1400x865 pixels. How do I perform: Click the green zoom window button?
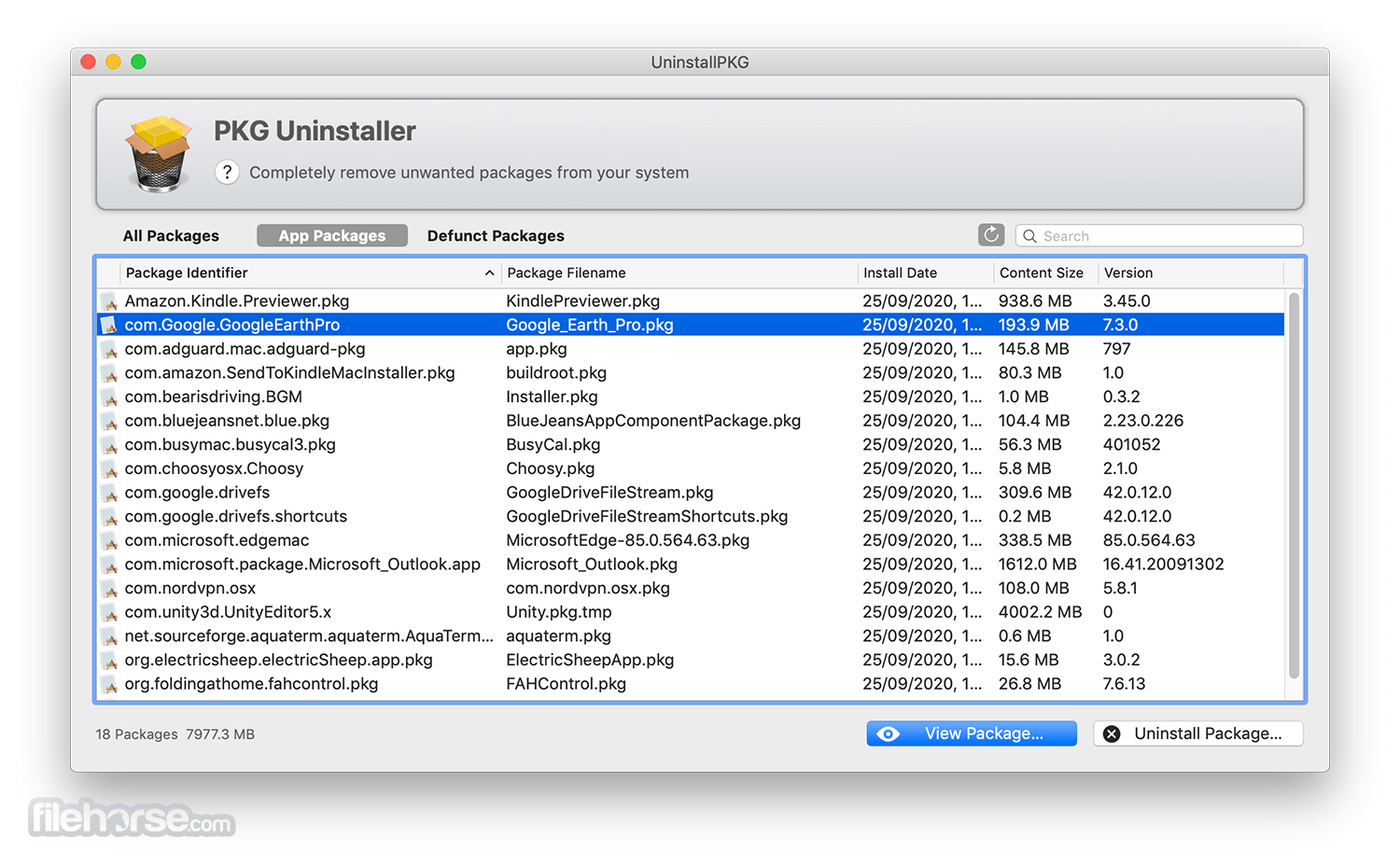[138, 62]
